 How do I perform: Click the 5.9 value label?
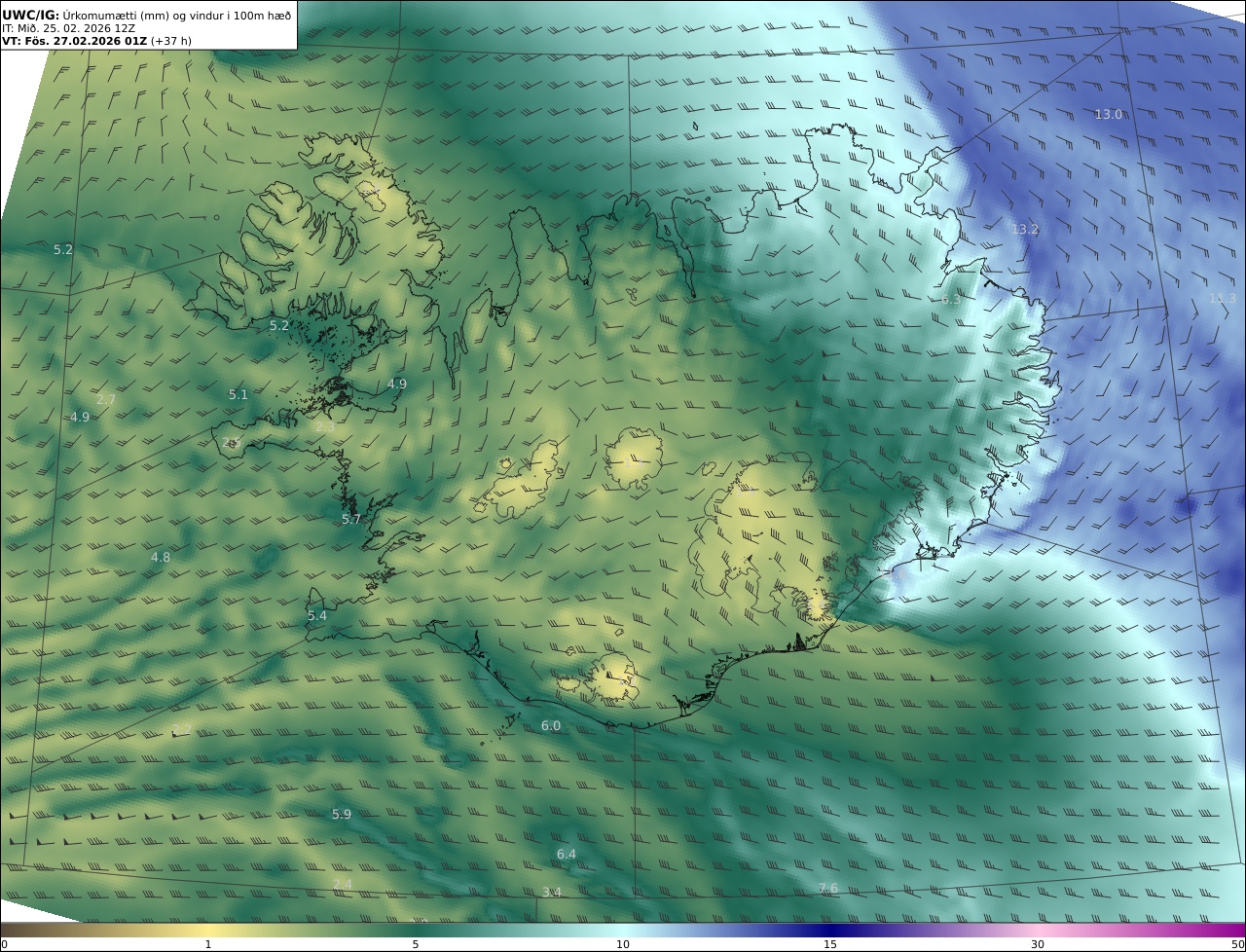pos(342,814)
